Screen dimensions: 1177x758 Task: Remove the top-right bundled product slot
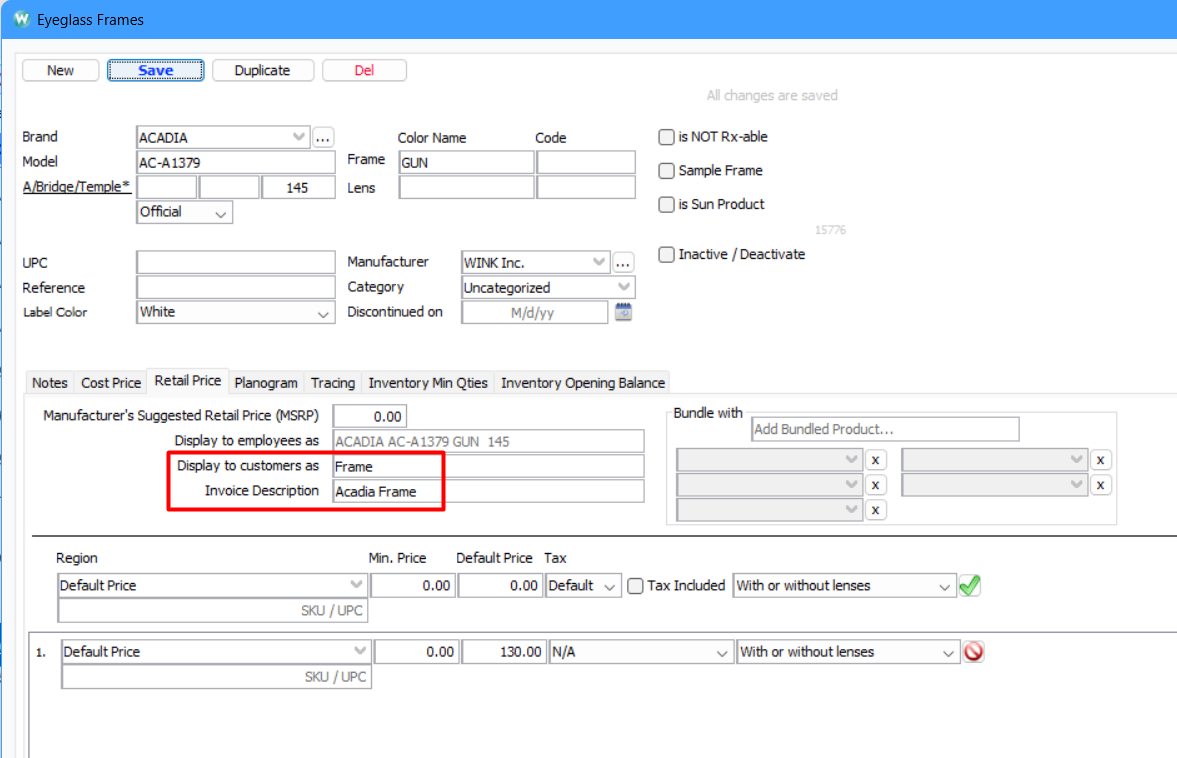coord(1100,459)
